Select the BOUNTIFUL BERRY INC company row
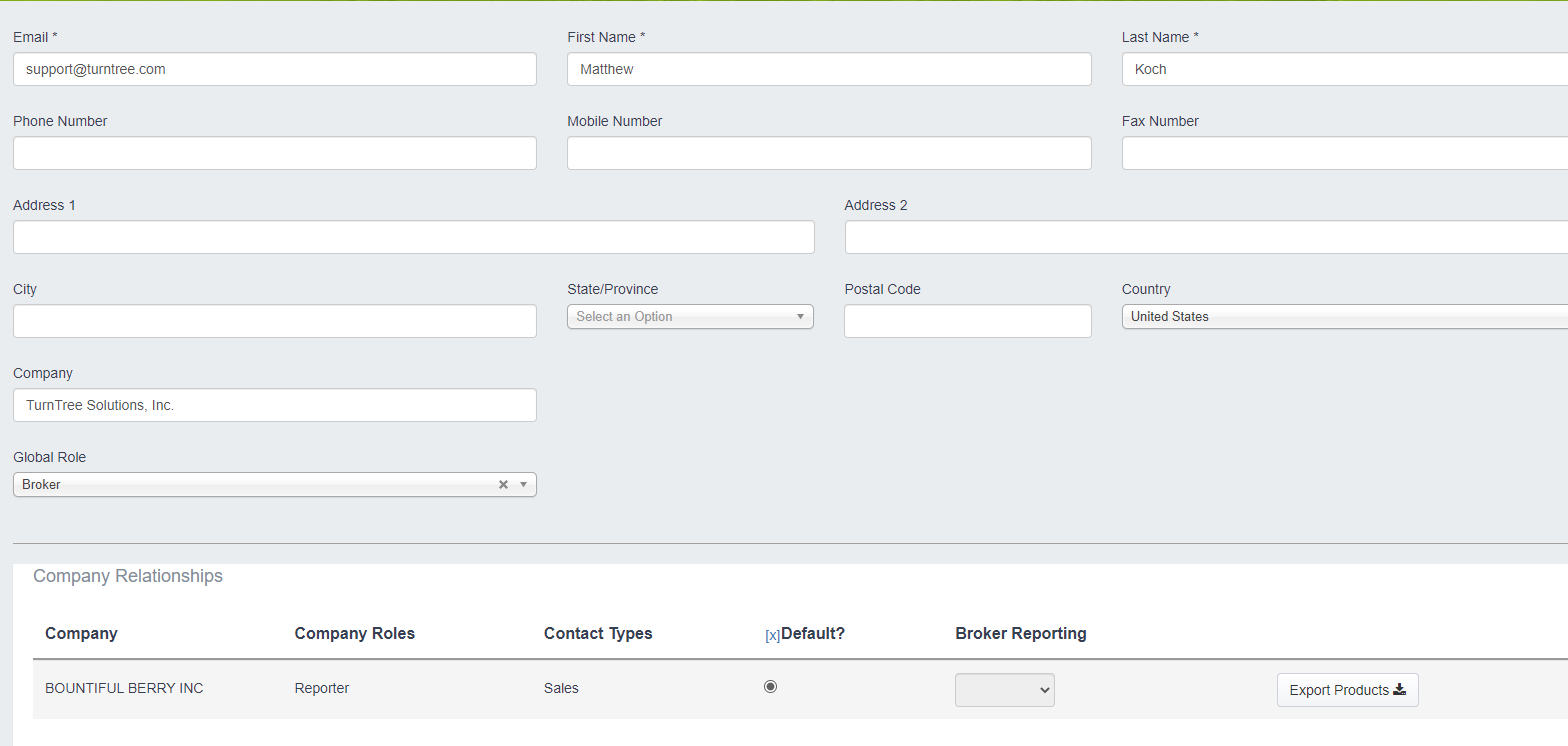 tap(124, 689)
